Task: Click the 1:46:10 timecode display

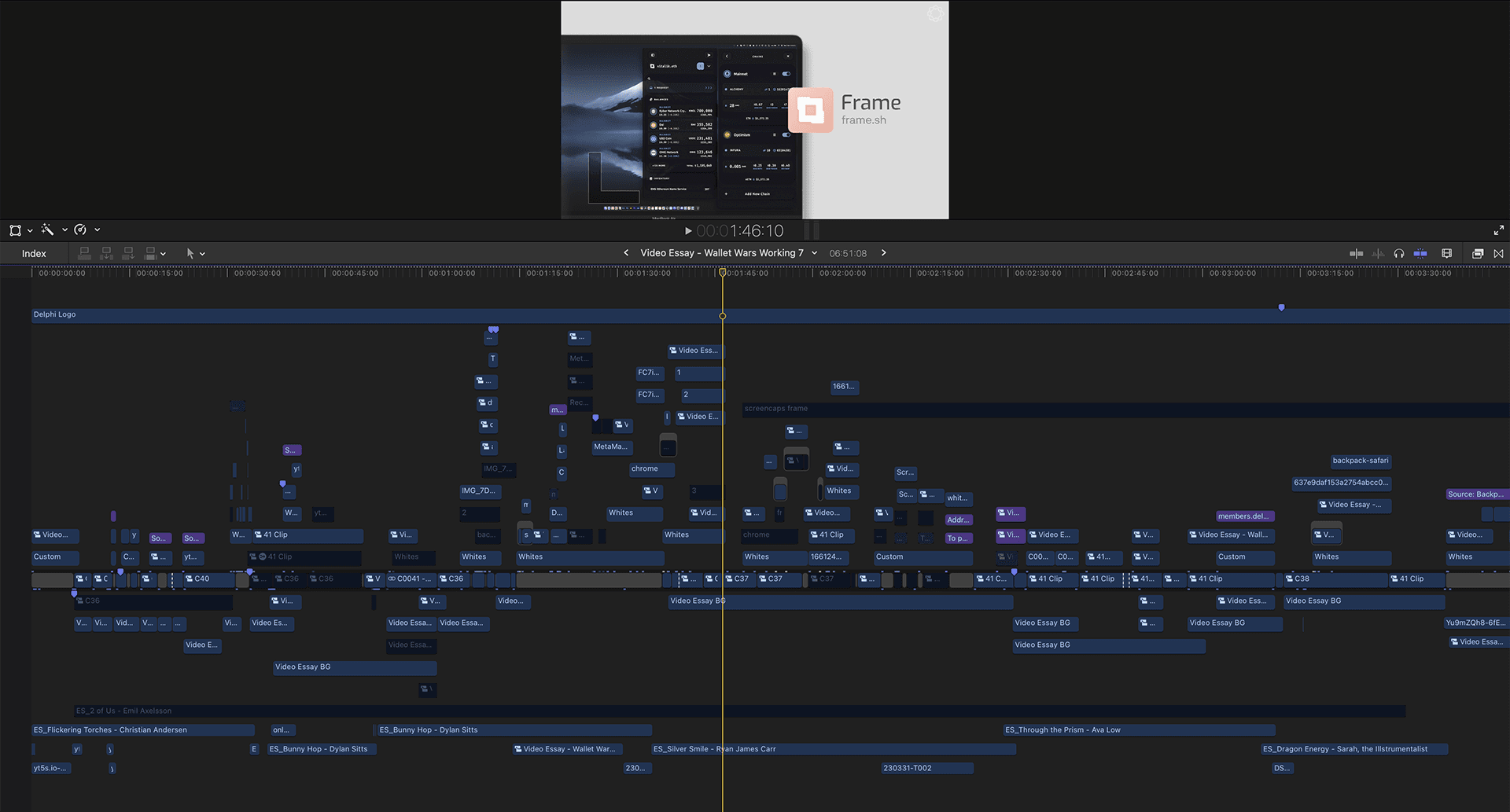Action: pyautogui.click(x=740, y=230)
